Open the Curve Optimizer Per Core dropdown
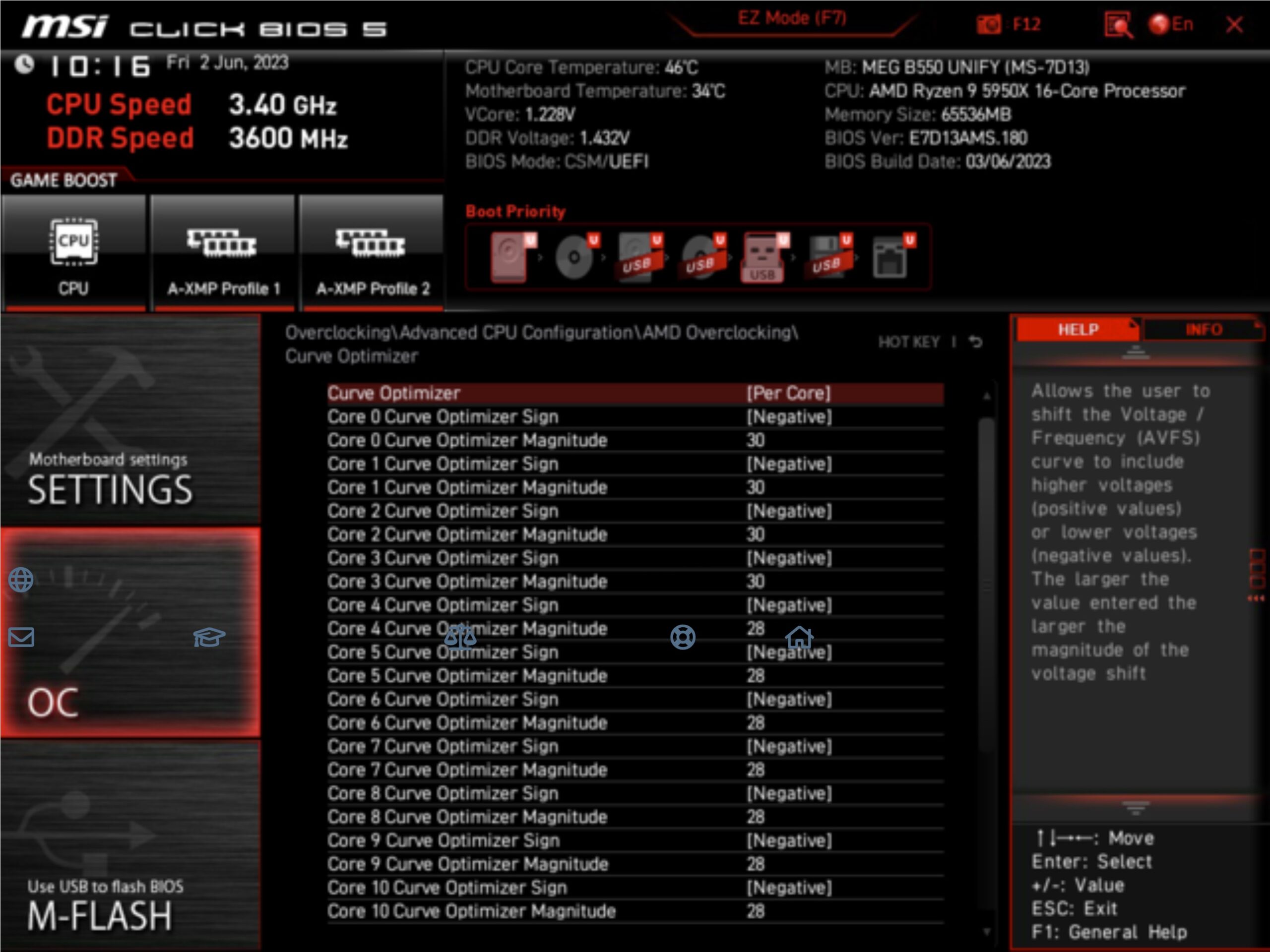Viewport: 1270px width, 952px height. coord(635,394)
